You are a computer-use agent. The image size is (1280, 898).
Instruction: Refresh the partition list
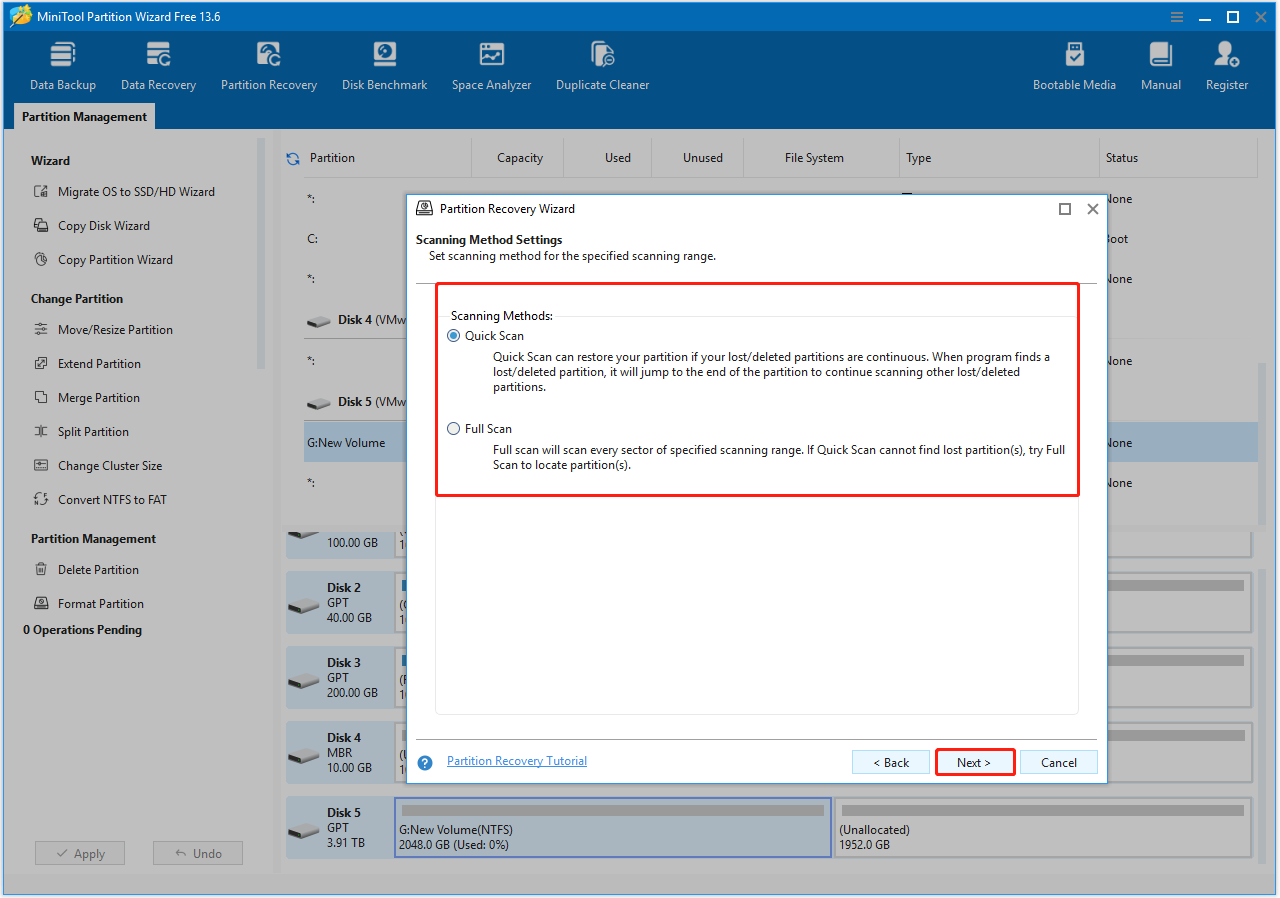coord(292,157)
